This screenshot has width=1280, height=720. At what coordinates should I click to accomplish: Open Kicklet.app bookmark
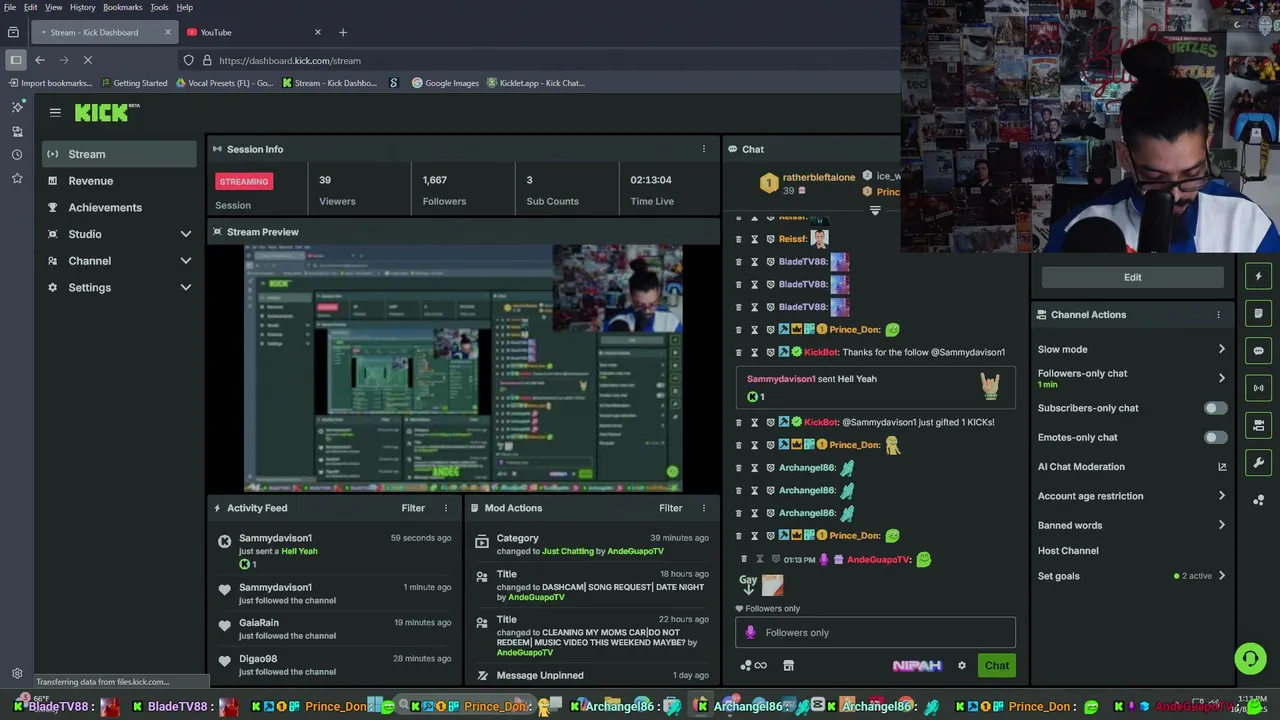(x=535, y=83)
